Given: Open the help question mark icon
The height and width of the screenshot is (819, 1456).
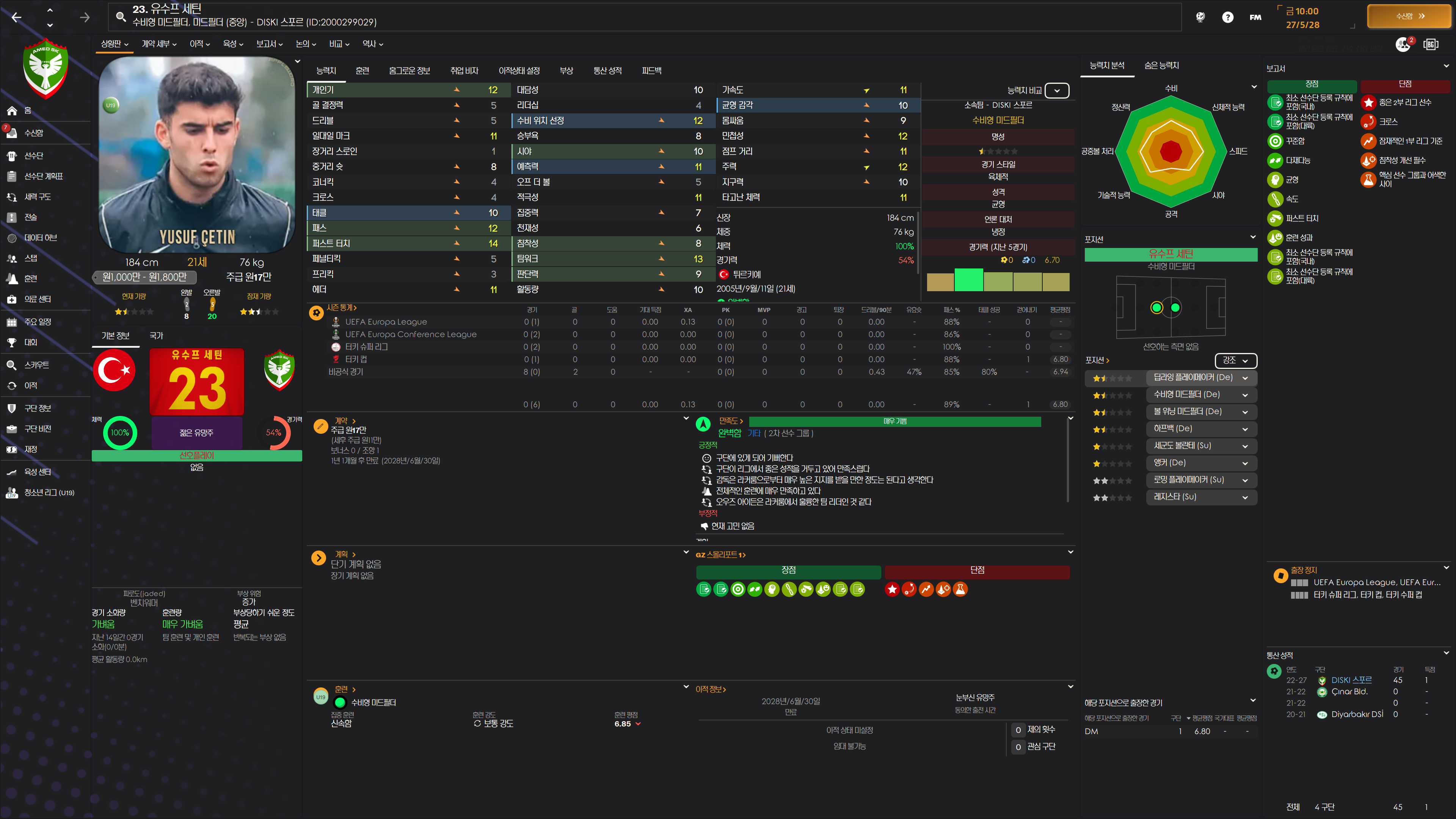Looking at the screenshot, I should point(1227,17).
